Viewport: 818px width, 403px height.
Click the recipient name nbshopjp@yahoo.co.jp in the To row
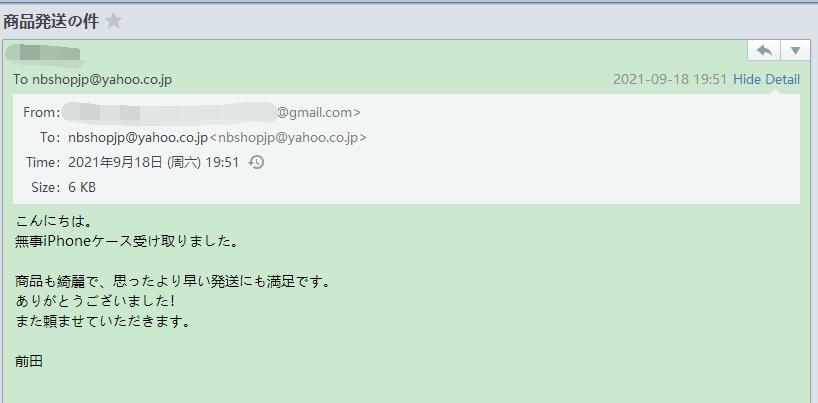(138, 138)
